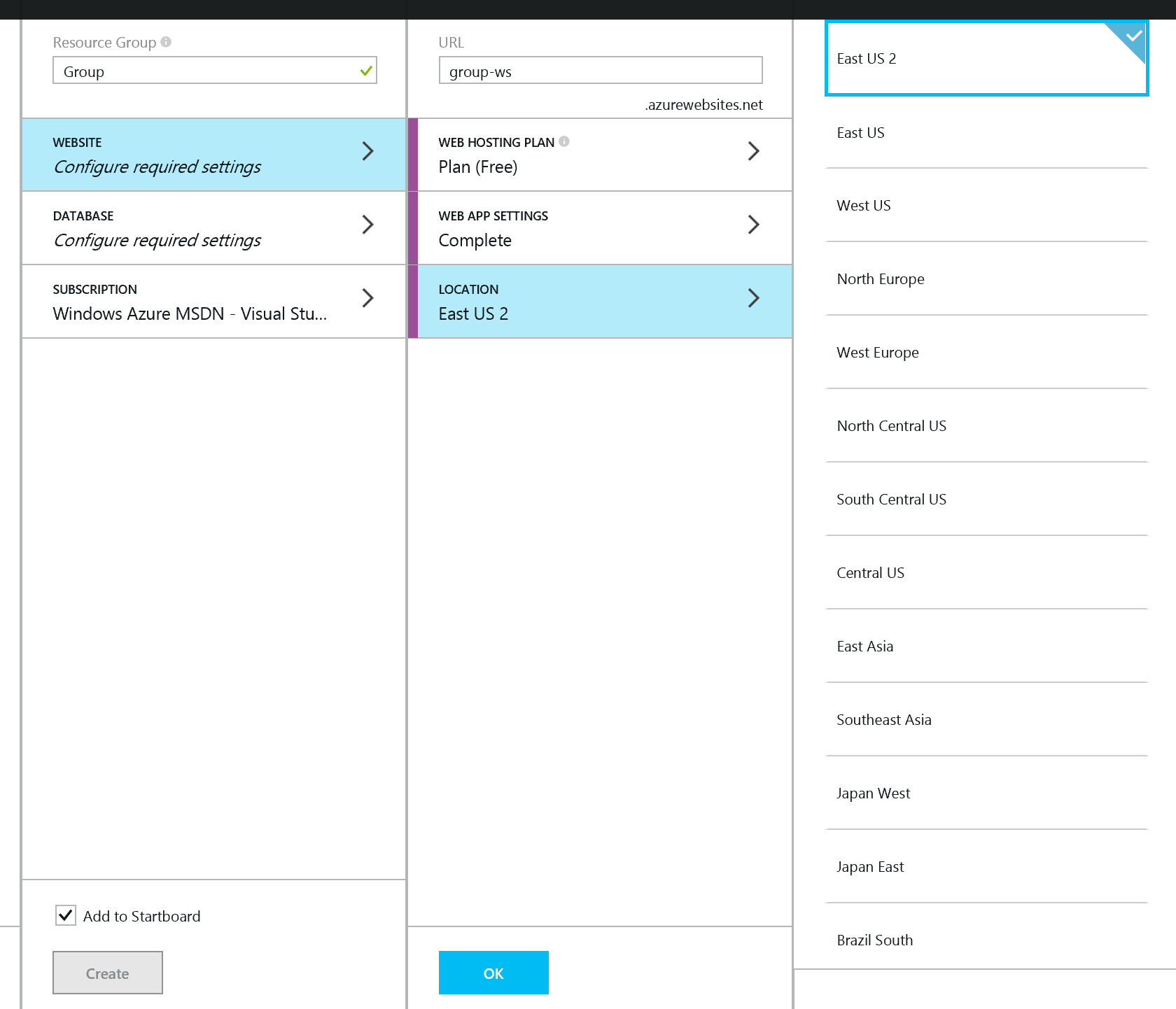Click the green validation checkmark in Resource Group field
Image resolution: width=1176 pixels, height=1009 pixels.
point(365,71)
